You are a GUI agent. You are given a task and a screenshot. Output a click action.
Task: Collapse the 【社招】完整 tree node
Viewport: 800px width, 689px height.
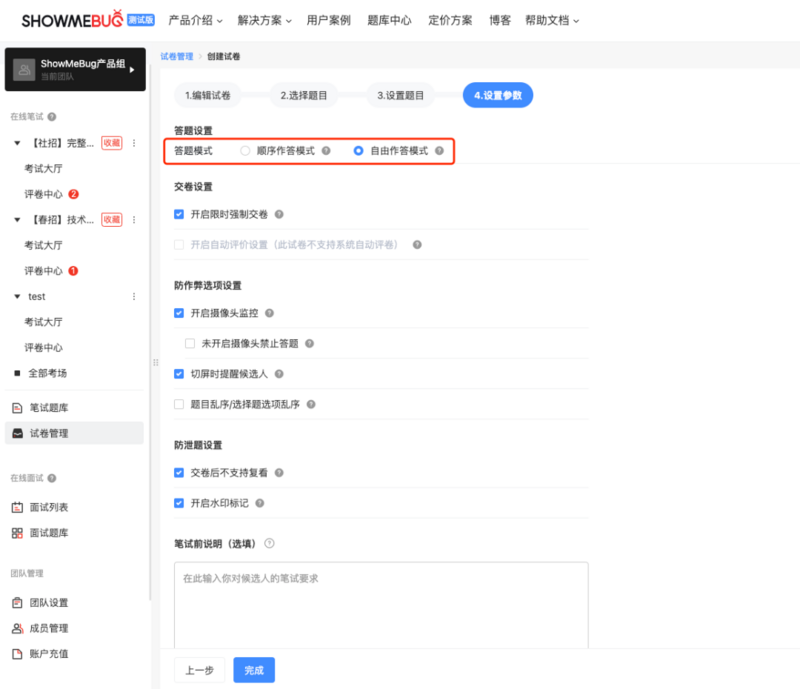[17, 143]
